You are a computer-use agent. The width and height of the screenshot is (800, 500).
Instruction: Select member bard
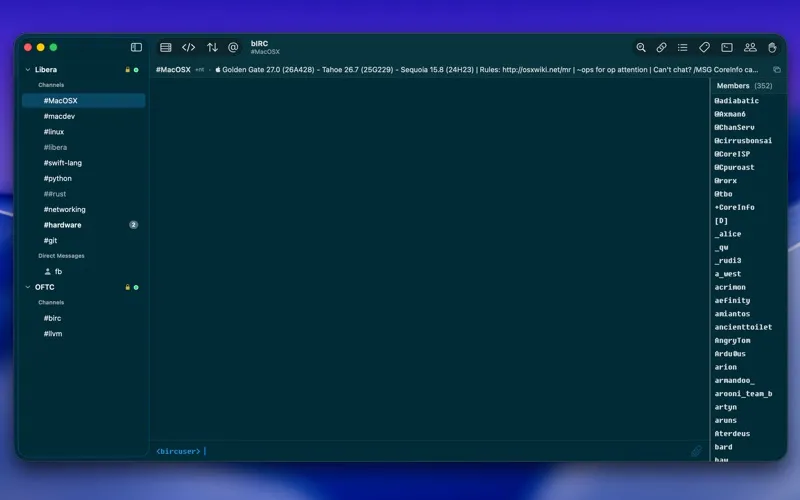pos(723,447)
